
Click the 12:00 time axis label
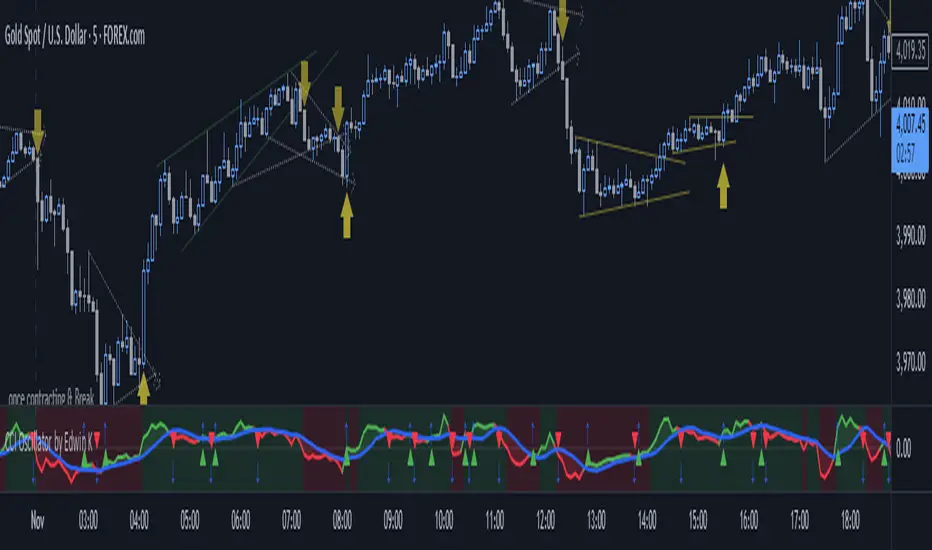[x=546, y=521]
